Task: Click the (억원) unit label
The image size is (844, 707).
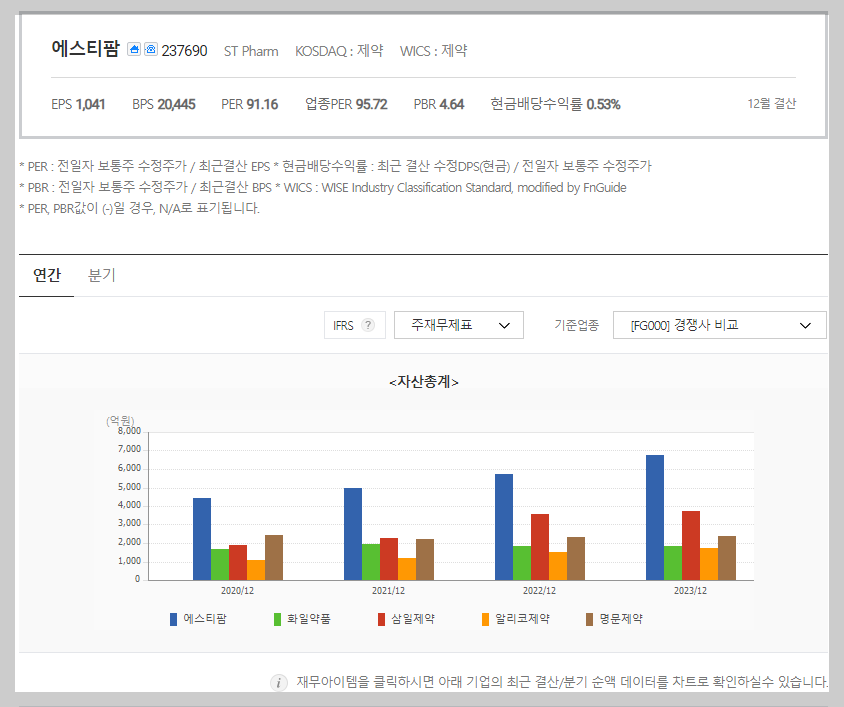Action: 120,420
